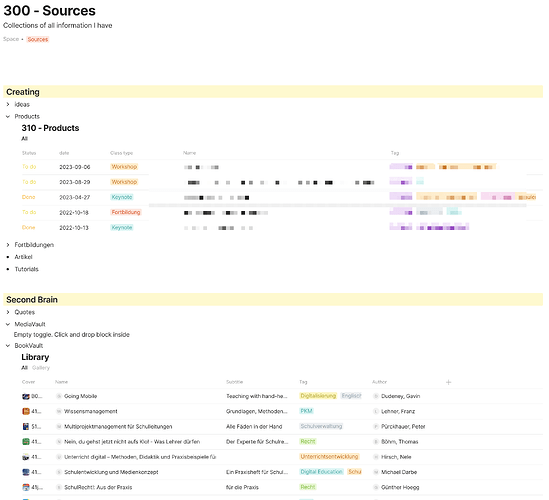The height and width of the screenshot is (500, 549).
Task: Collapse the Products toggle
Action: 8,117
